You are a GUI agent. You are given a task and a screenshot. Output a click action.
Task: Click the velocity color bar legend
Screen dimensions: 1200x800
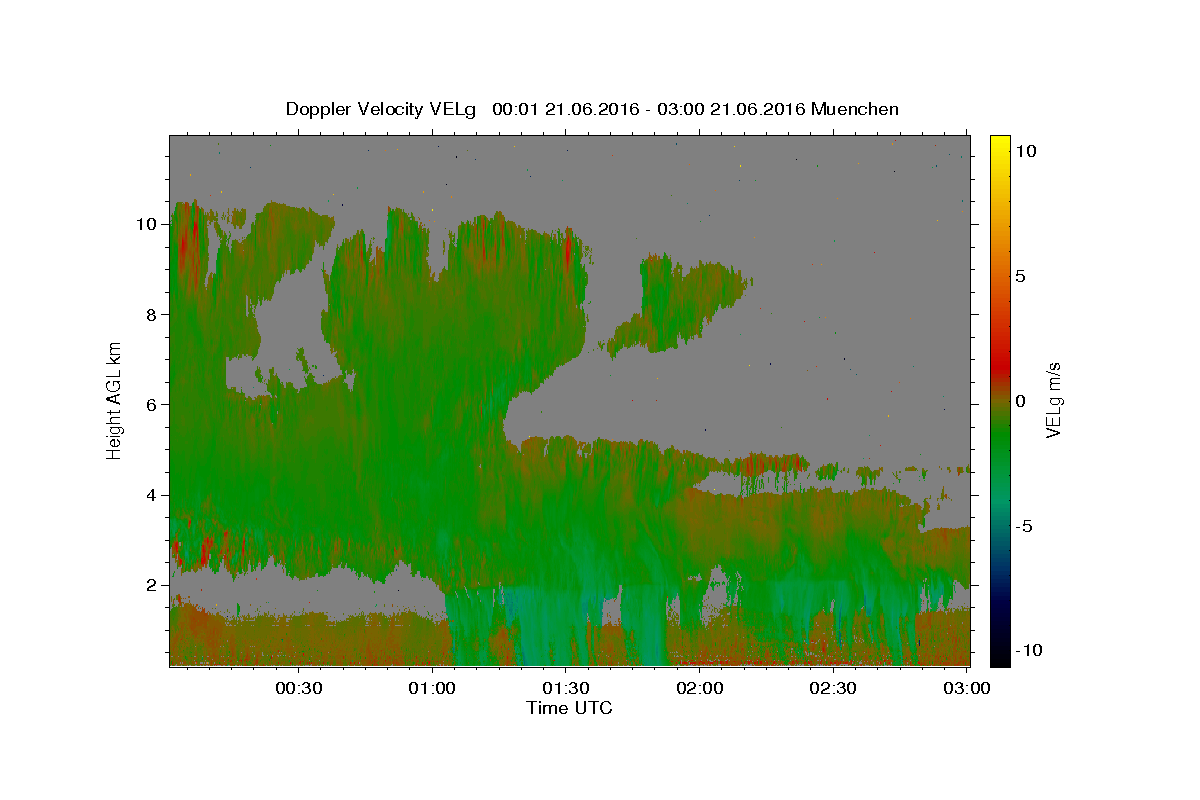1000,400
